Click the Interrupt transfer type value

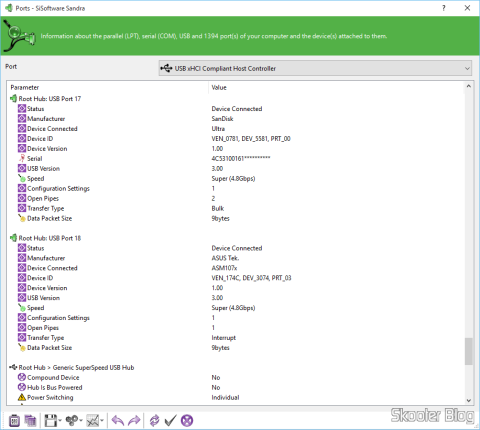pos(224,338)
